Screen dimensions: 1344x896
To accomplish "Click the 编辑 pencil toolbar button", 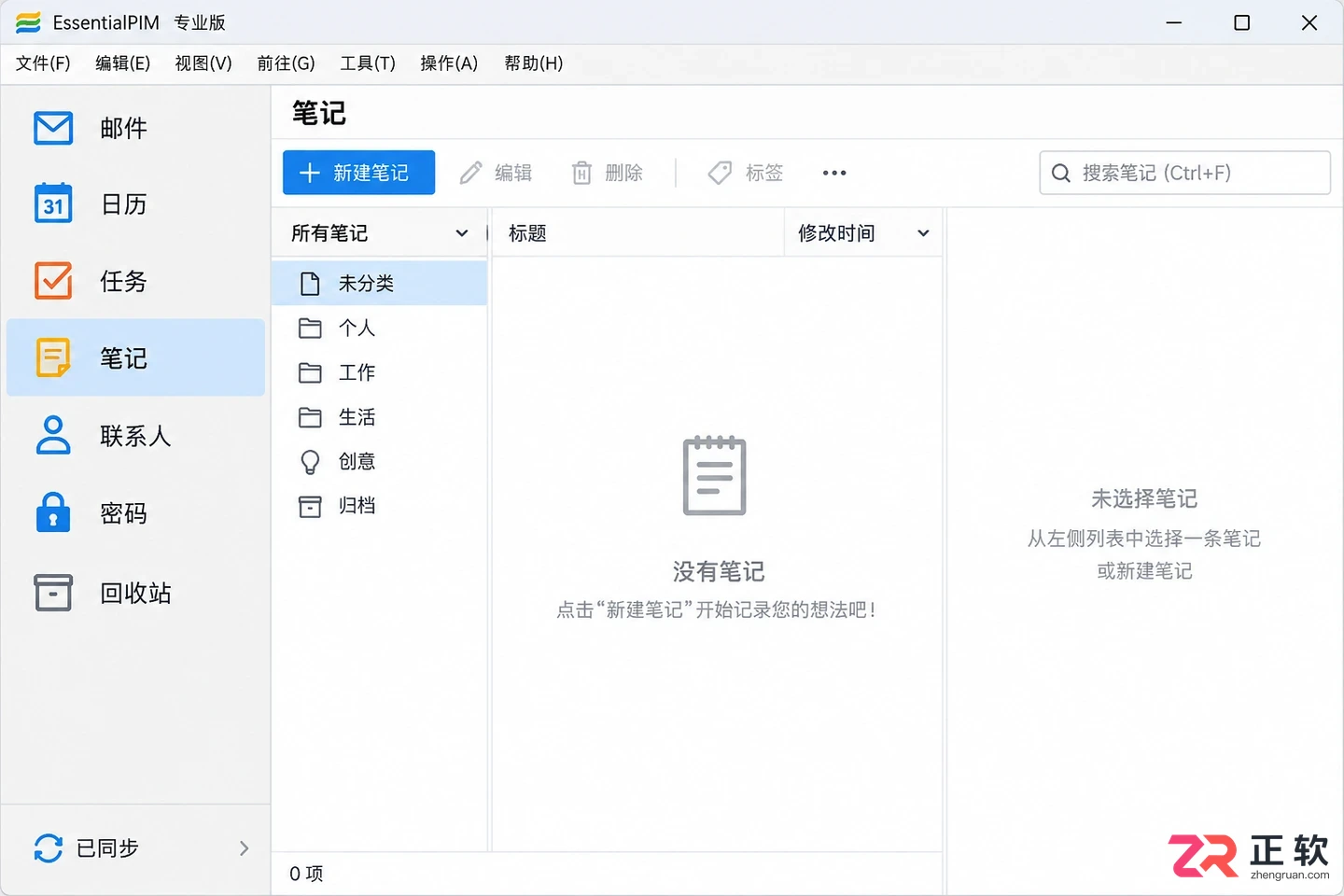I will coord(496,173).
